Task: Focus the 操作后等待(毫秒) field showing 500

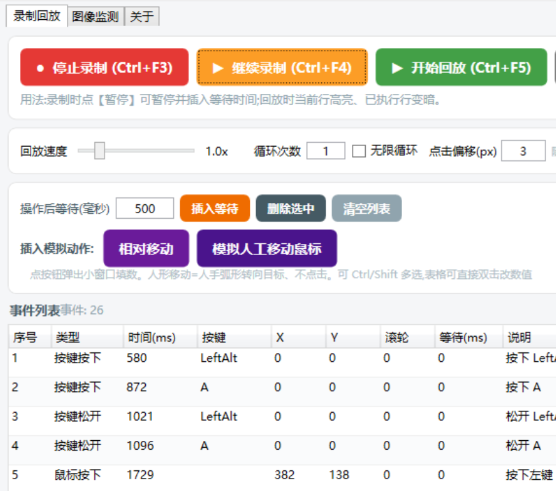Action: coord(145,208)
